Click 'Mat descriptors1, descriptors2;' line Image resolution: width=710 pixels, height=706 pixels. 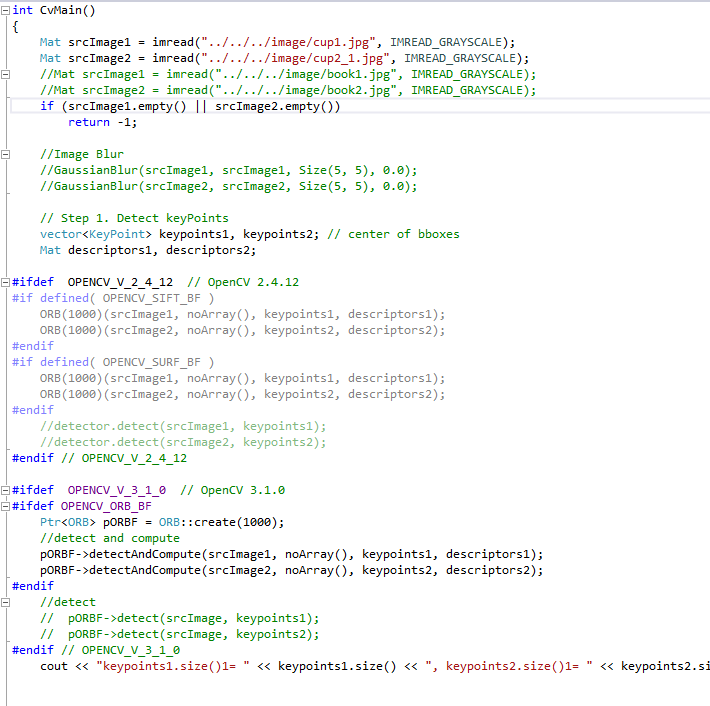click(x=148, y=250)
